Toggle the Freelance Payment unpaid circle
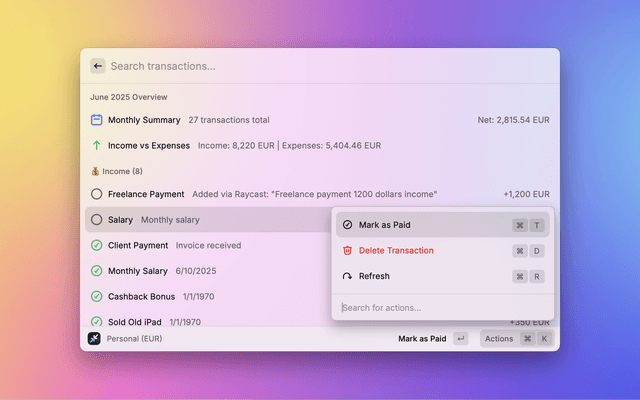The width and height of the screenshot is (640, 400). tap(97, 194)
